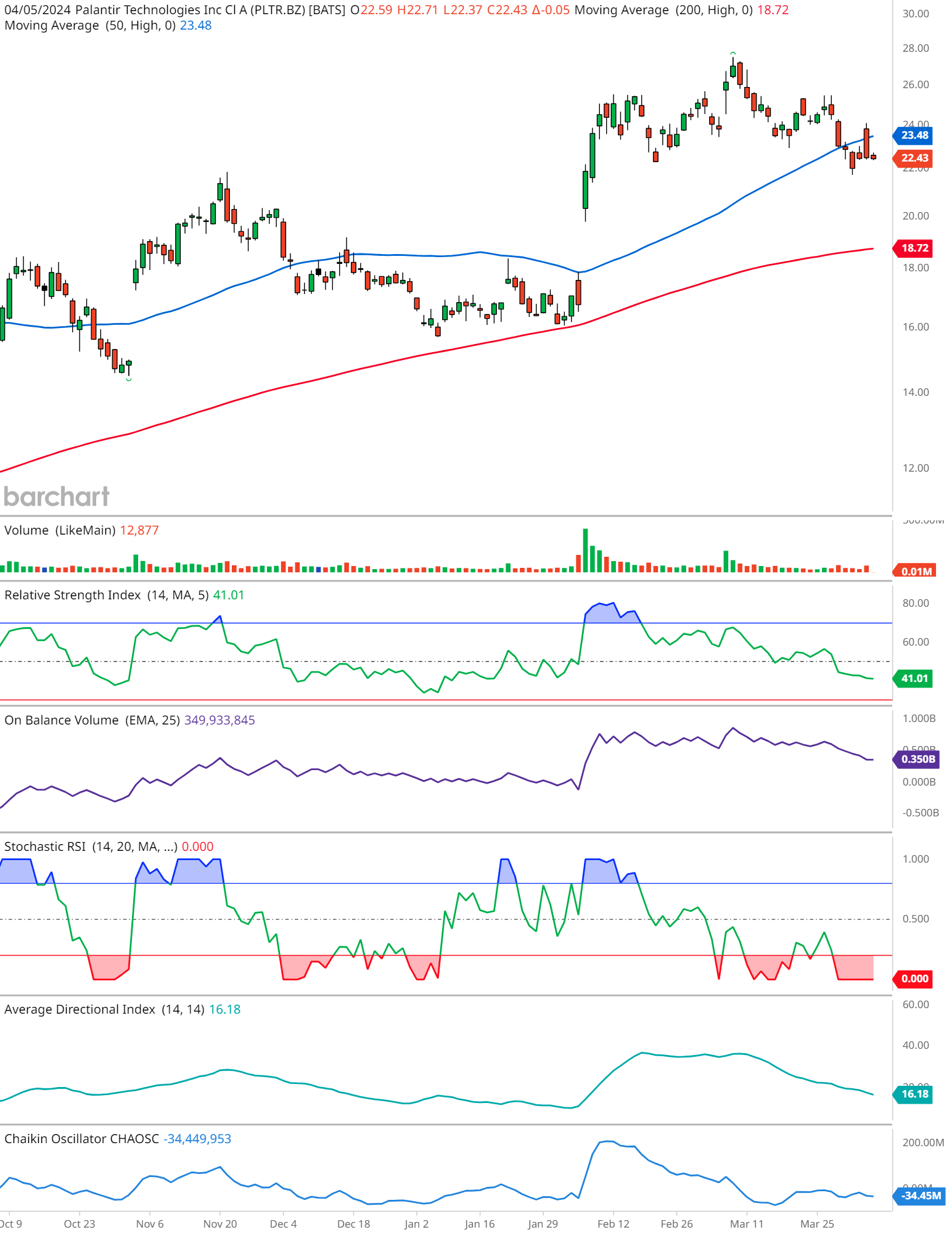Click the 16.00 price axis label
952x1235 pixels.
coord(916,327)
